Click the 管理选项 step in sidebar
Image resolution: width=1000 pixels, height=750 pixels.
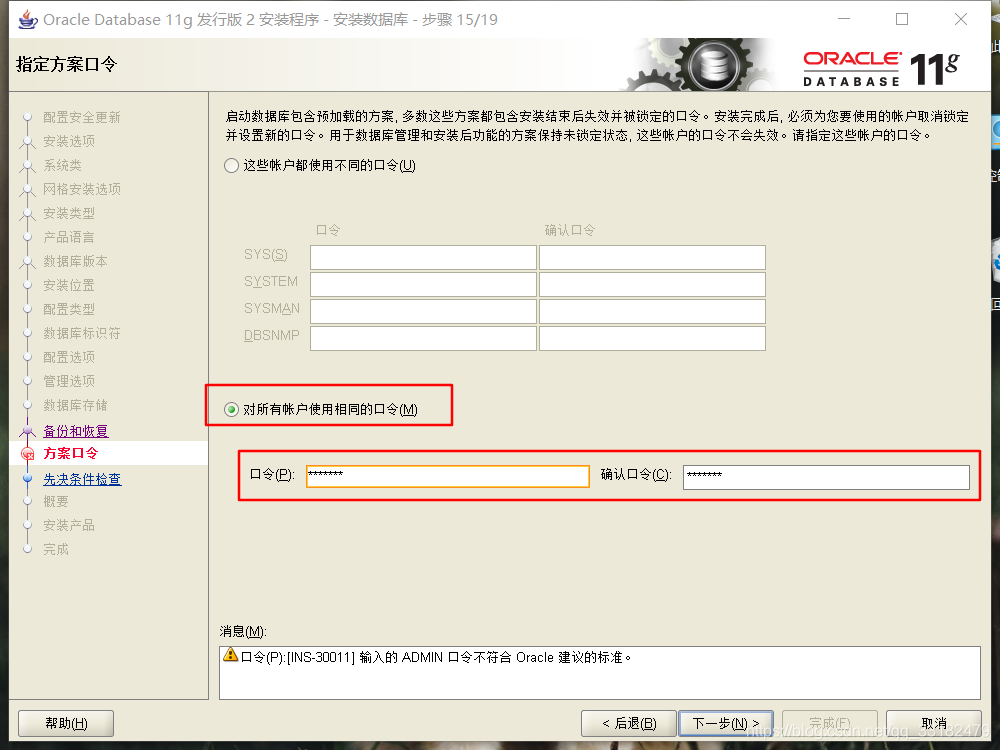[x=69, y=381]
